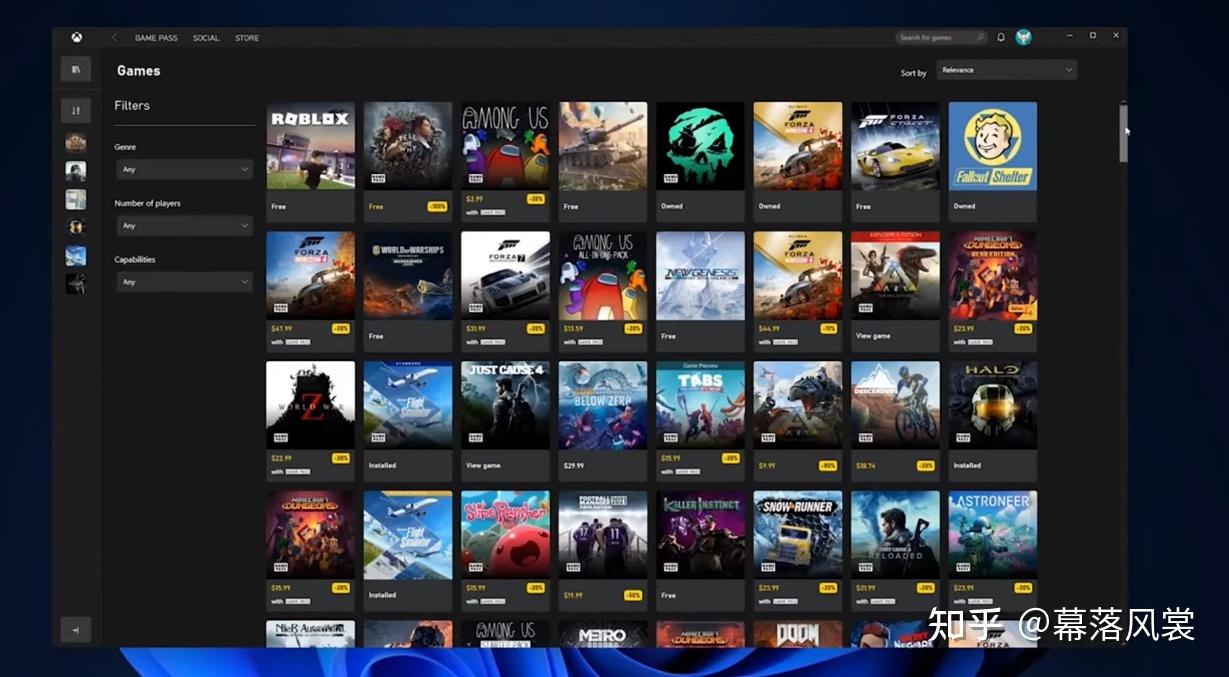Click the $18.74 price under Descenders
This screenshot has width=1229, height=677.
(x=866, y=465)
